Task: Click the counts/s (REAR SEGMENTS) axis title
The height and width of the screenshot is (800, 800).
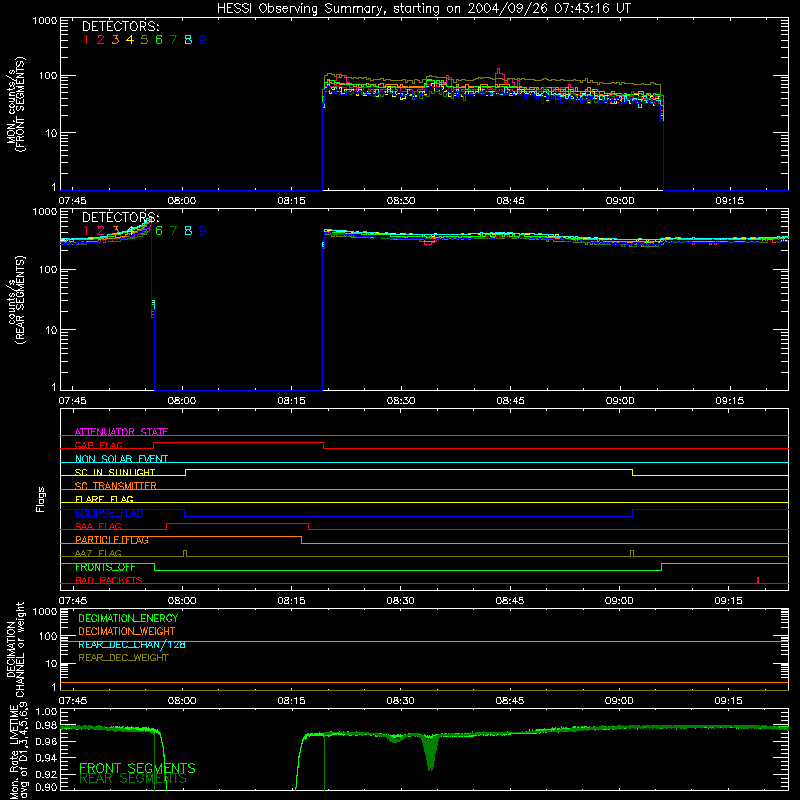Action: pos(15,299)
